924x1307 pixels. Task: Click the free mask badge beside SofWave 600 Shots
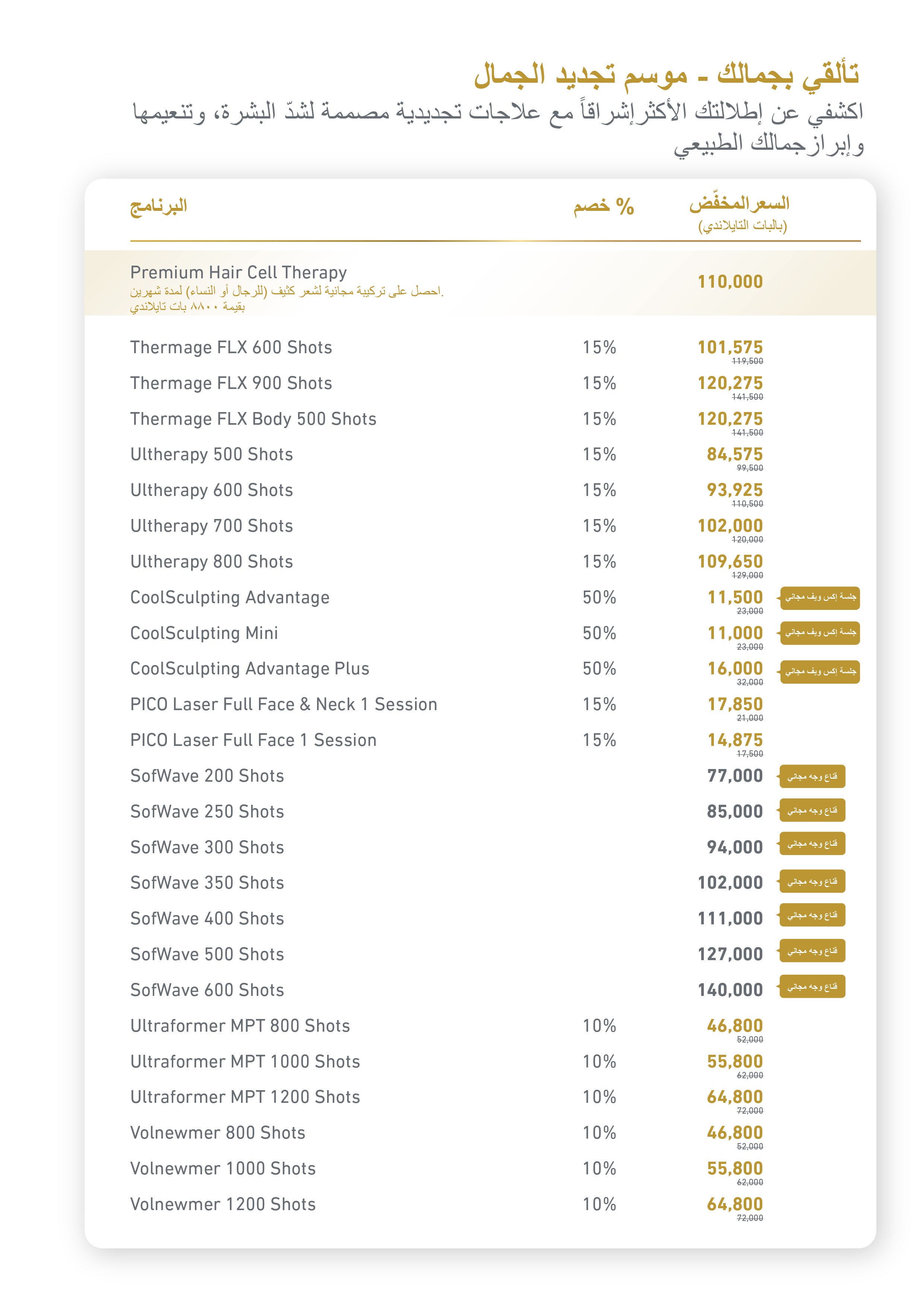click(812, 987)
